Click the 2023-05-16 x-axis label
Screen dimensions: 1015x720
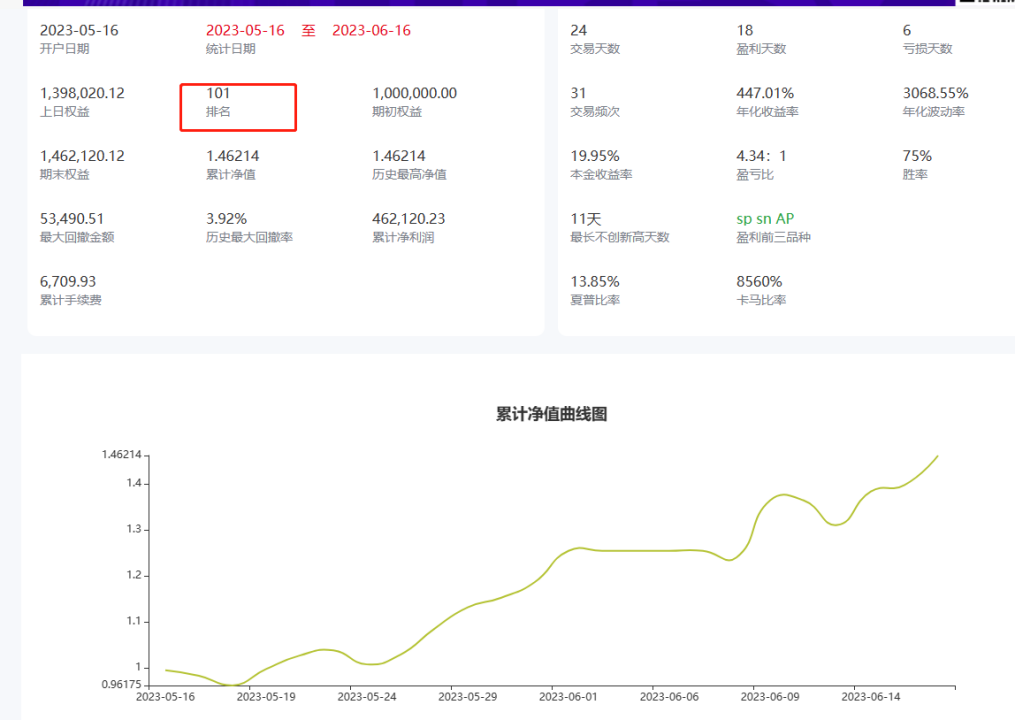(x=165, y=697)
